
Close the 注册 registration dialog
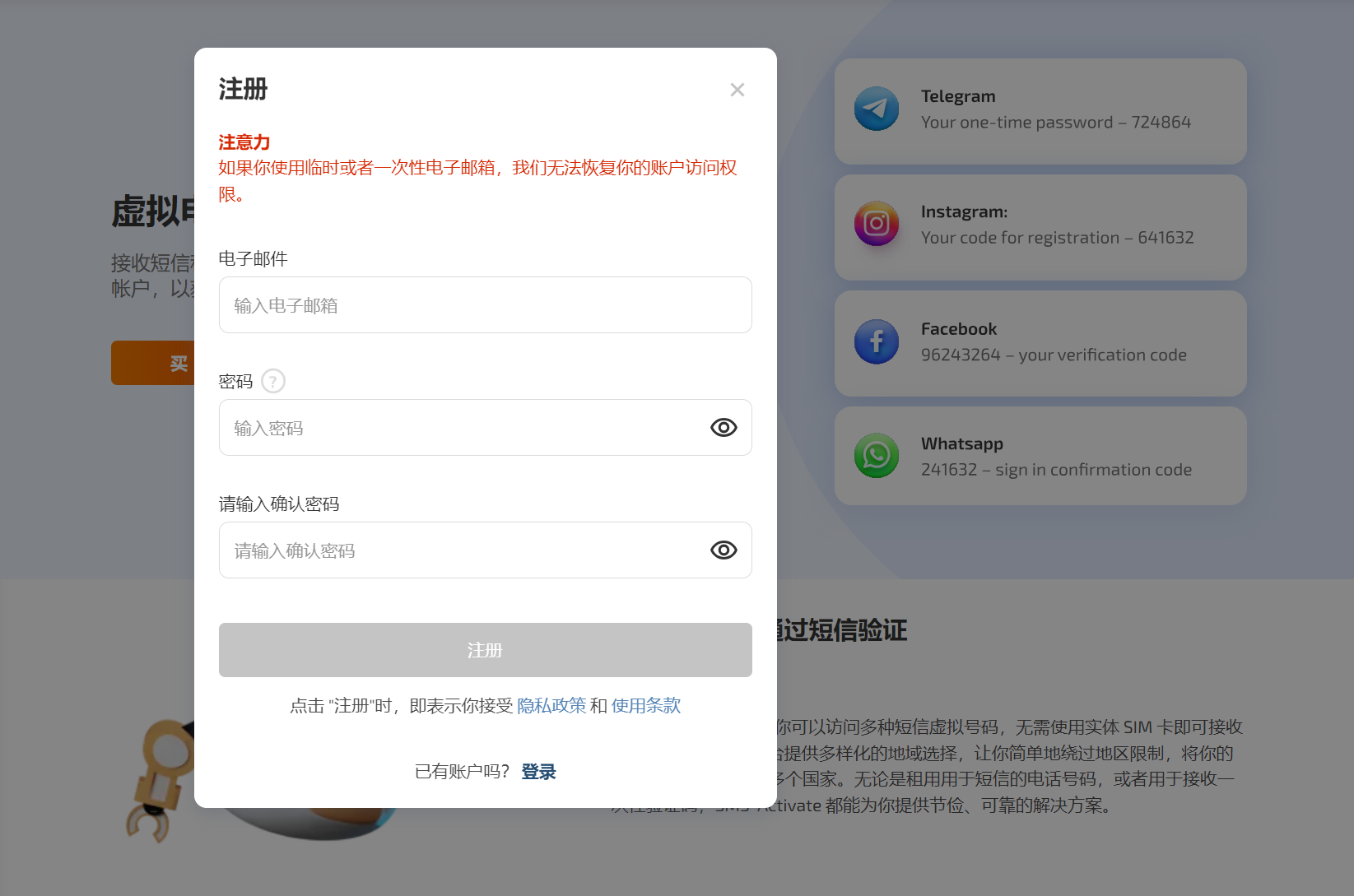737,90
